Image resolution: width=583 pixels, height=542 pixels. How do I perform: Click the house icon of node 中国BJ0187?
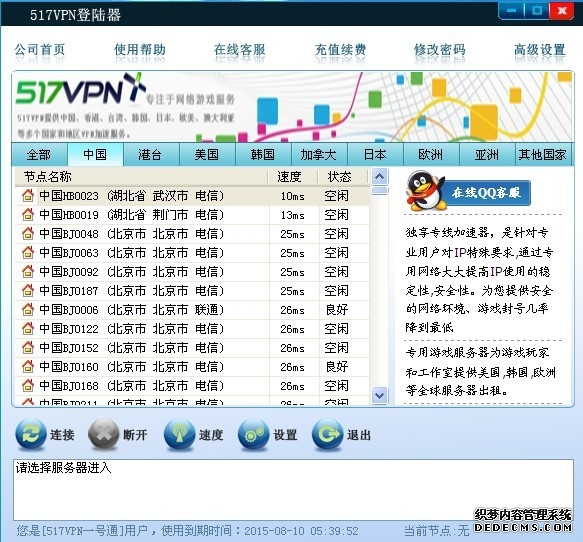pos(28,290)
